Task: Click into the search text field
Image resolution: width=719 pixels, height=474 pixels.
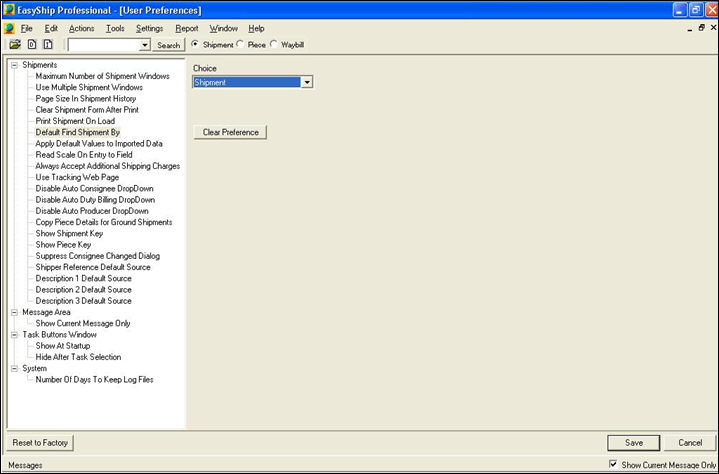Action: (104, 45)
